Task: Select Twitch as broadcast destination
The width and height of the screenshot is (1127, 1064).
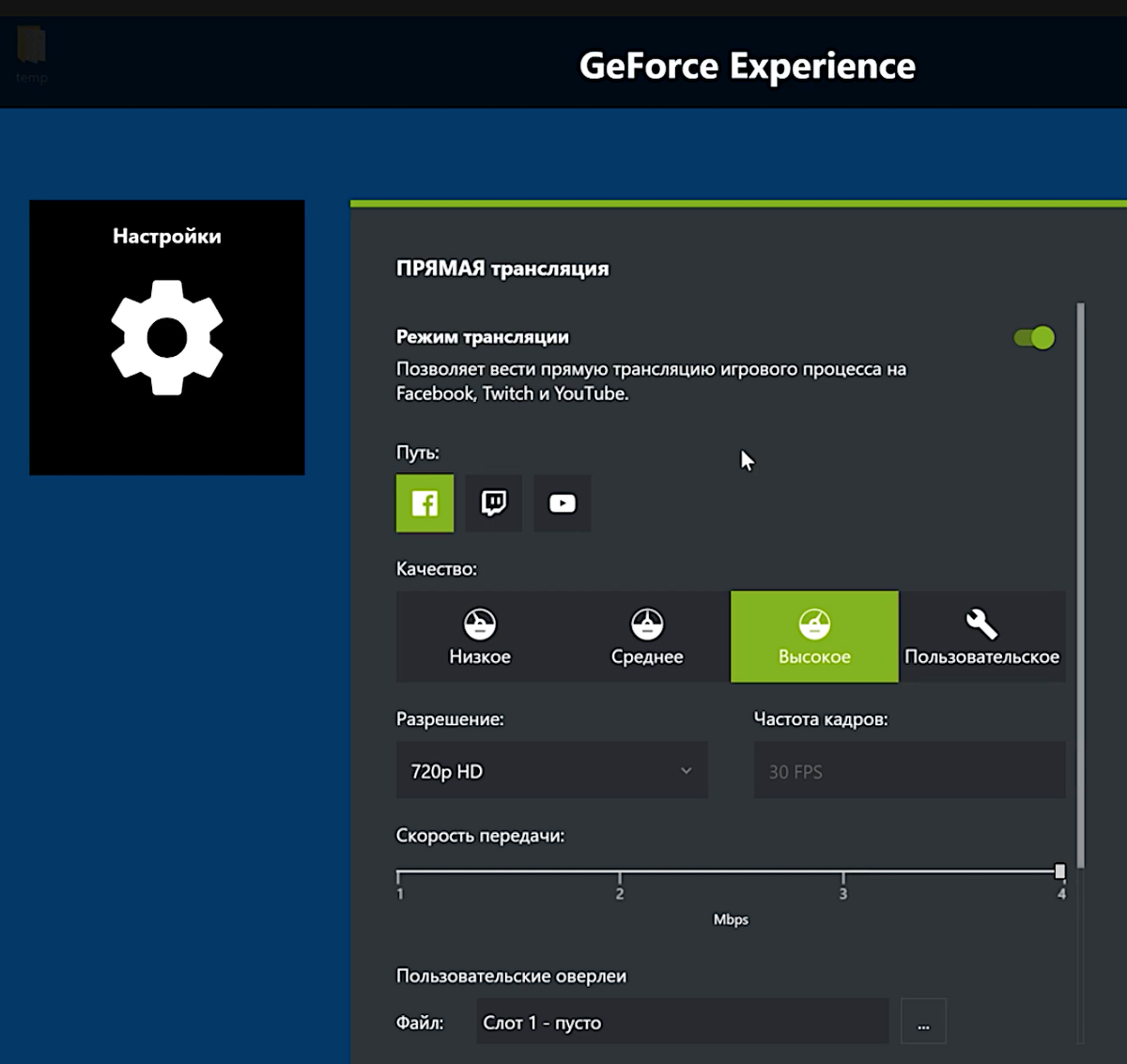Action: click(x=493, y=503)
